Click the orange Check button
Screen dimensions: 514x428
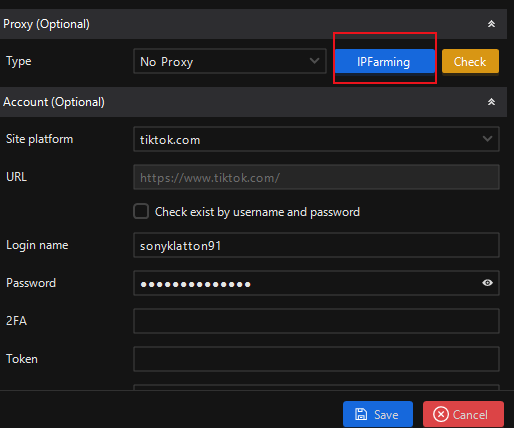tap(470, 61)
